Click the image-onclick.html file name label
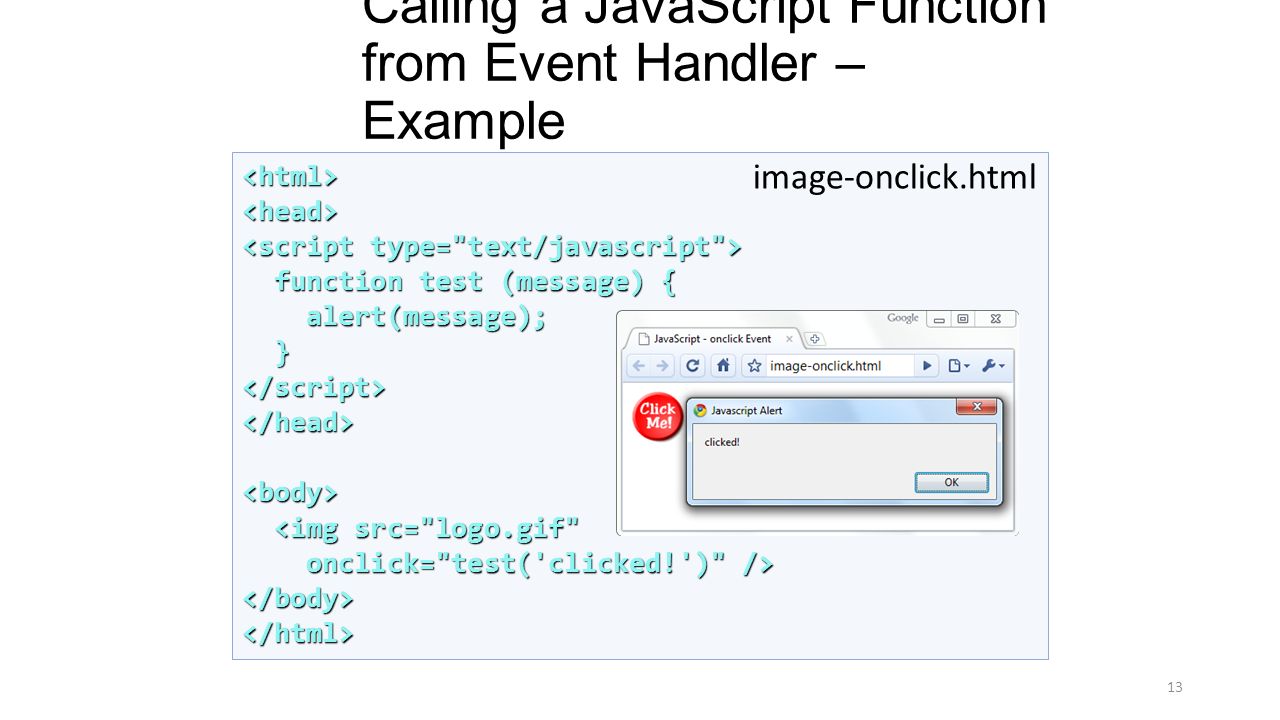The image size is (1280, 720). [894, 178]
